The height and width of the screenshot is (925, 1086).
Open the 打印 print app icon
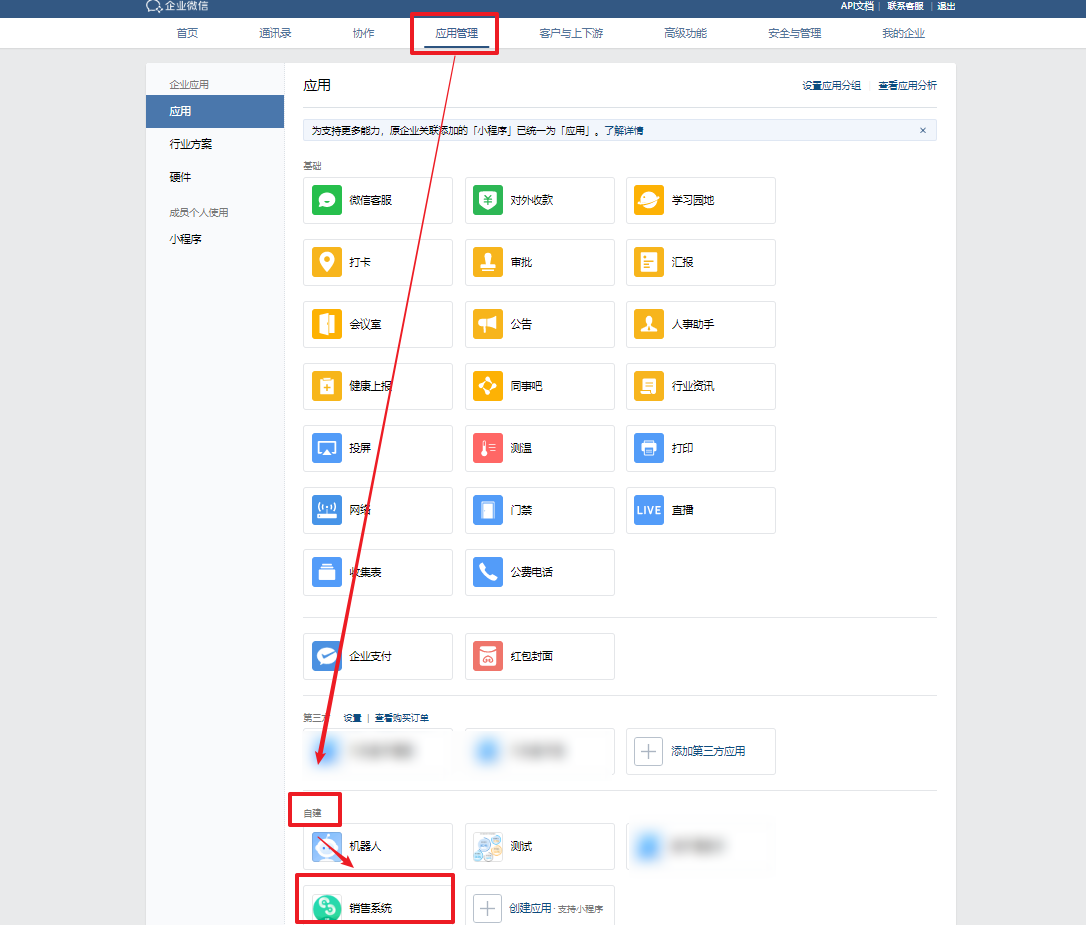[x=649, y=448]
